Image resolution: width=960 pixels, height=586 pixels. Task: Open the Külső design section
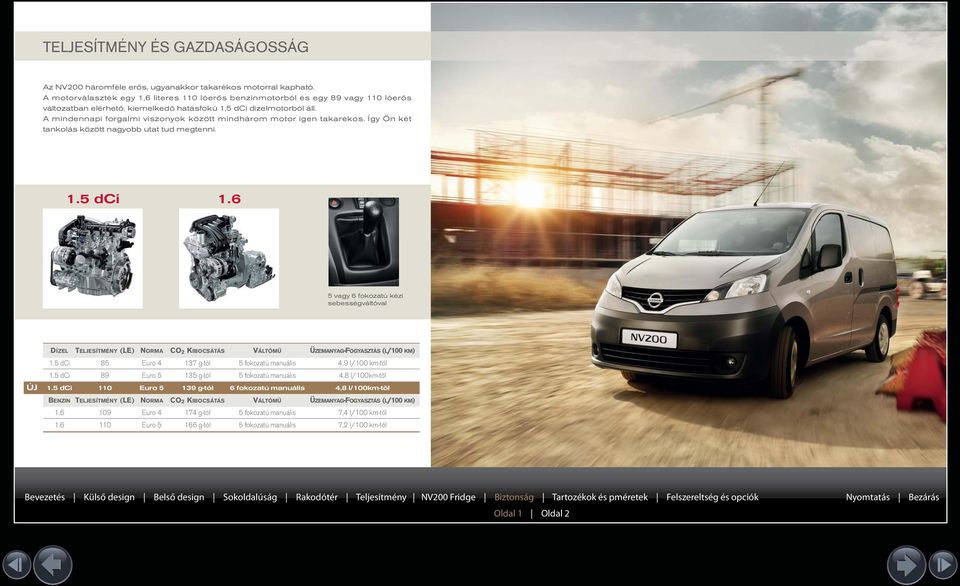(109, 497)
